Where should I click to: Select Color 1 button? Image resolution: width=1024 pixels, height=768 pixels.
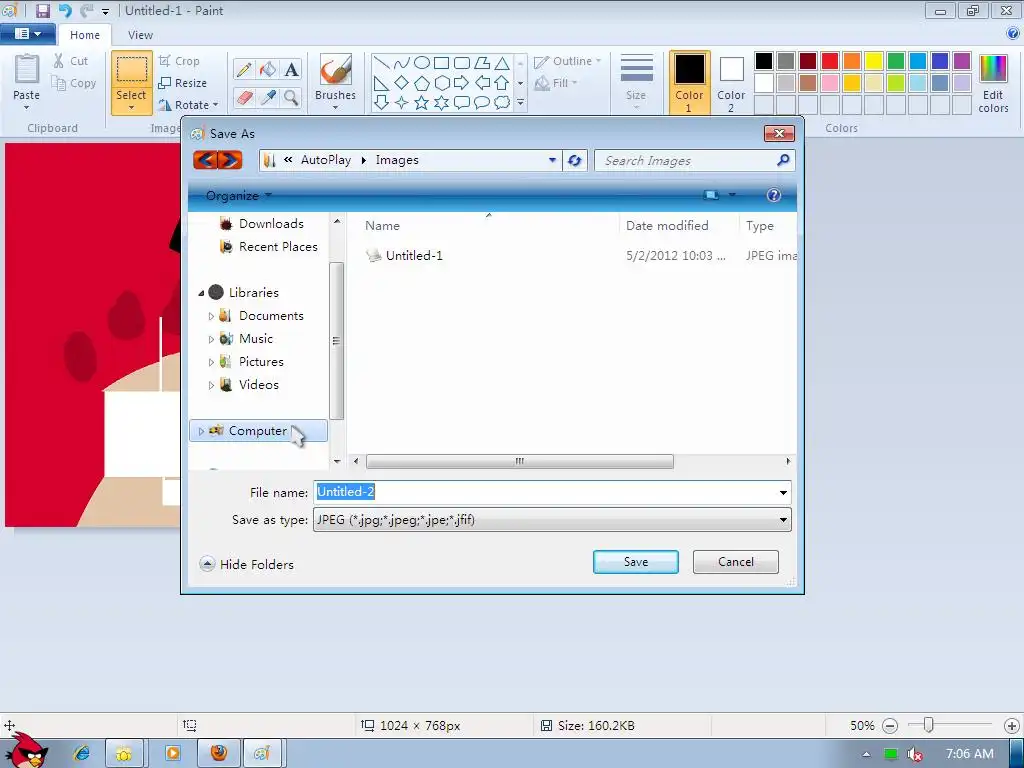(x=690, y=83)
